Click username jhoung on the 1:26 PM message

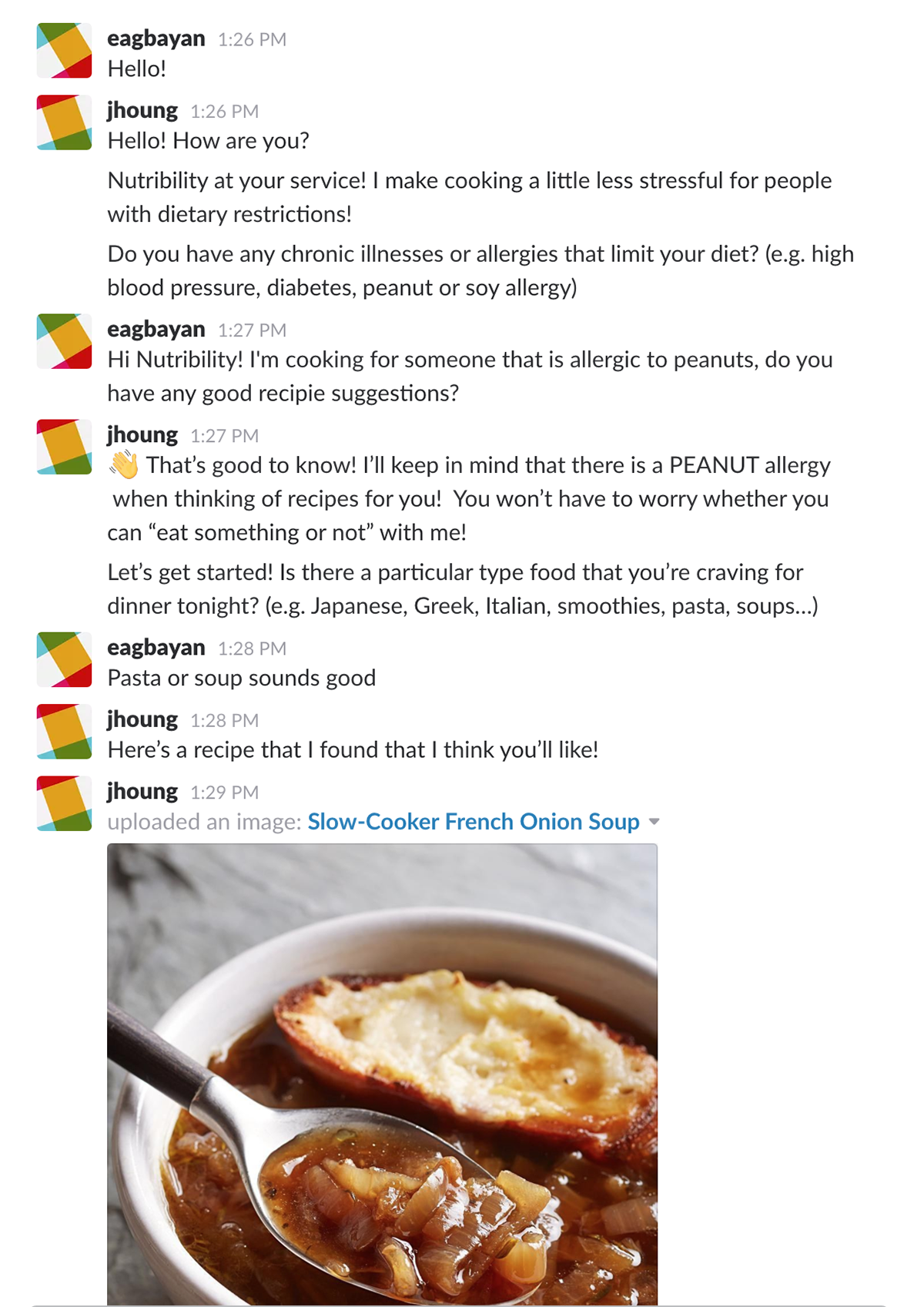click(142, 110)
